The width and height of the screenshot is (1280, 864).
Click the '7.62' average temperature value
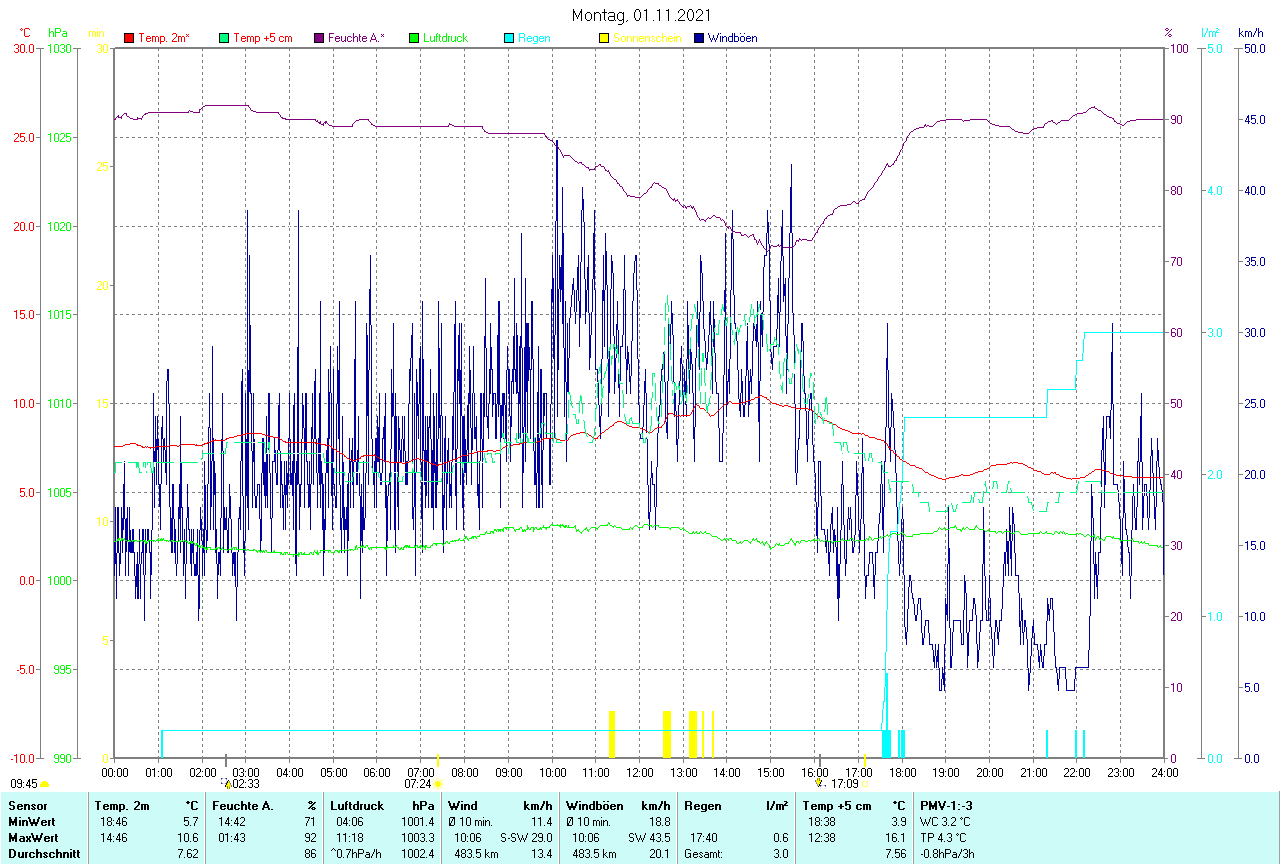[x=187, y=854]
